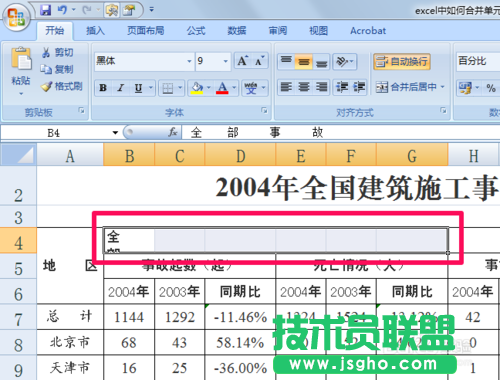
Task: Click the accounting number format icon
Action: [465, 88]
